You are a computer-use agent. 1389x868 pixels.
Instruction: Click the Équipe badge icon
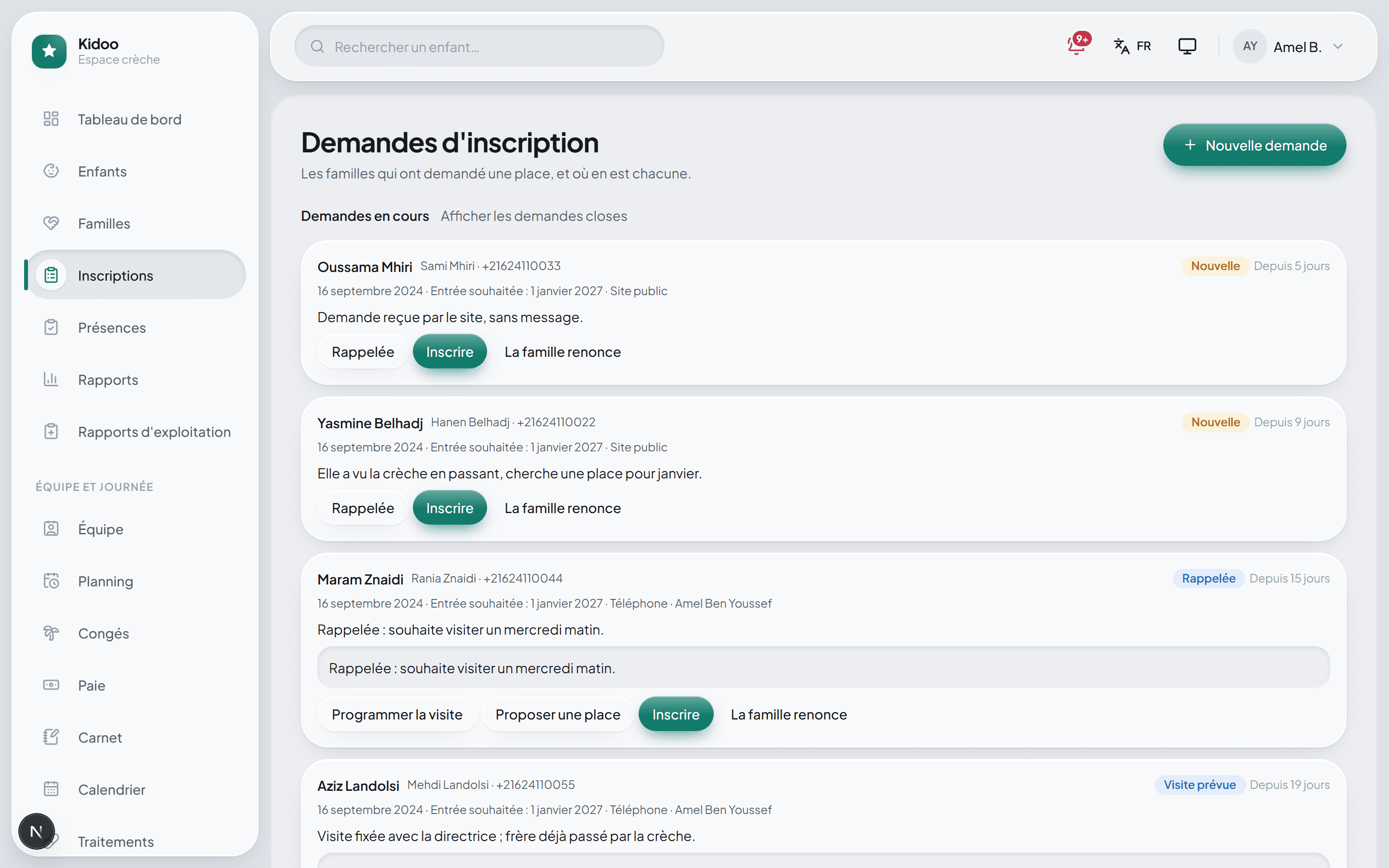[51, 529]
